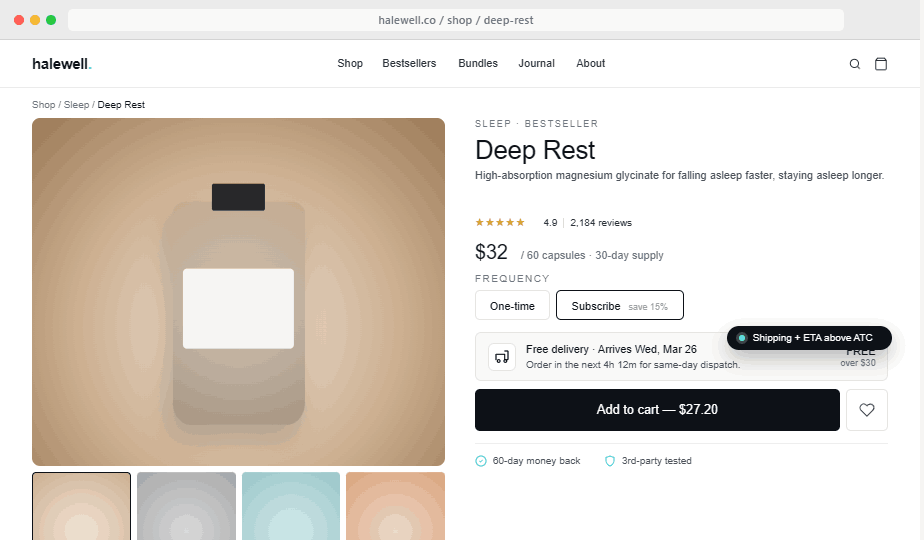This screenshot has height=540, width=924.
Task: Open the 2,184 reviews link
Action: [600, 223]
